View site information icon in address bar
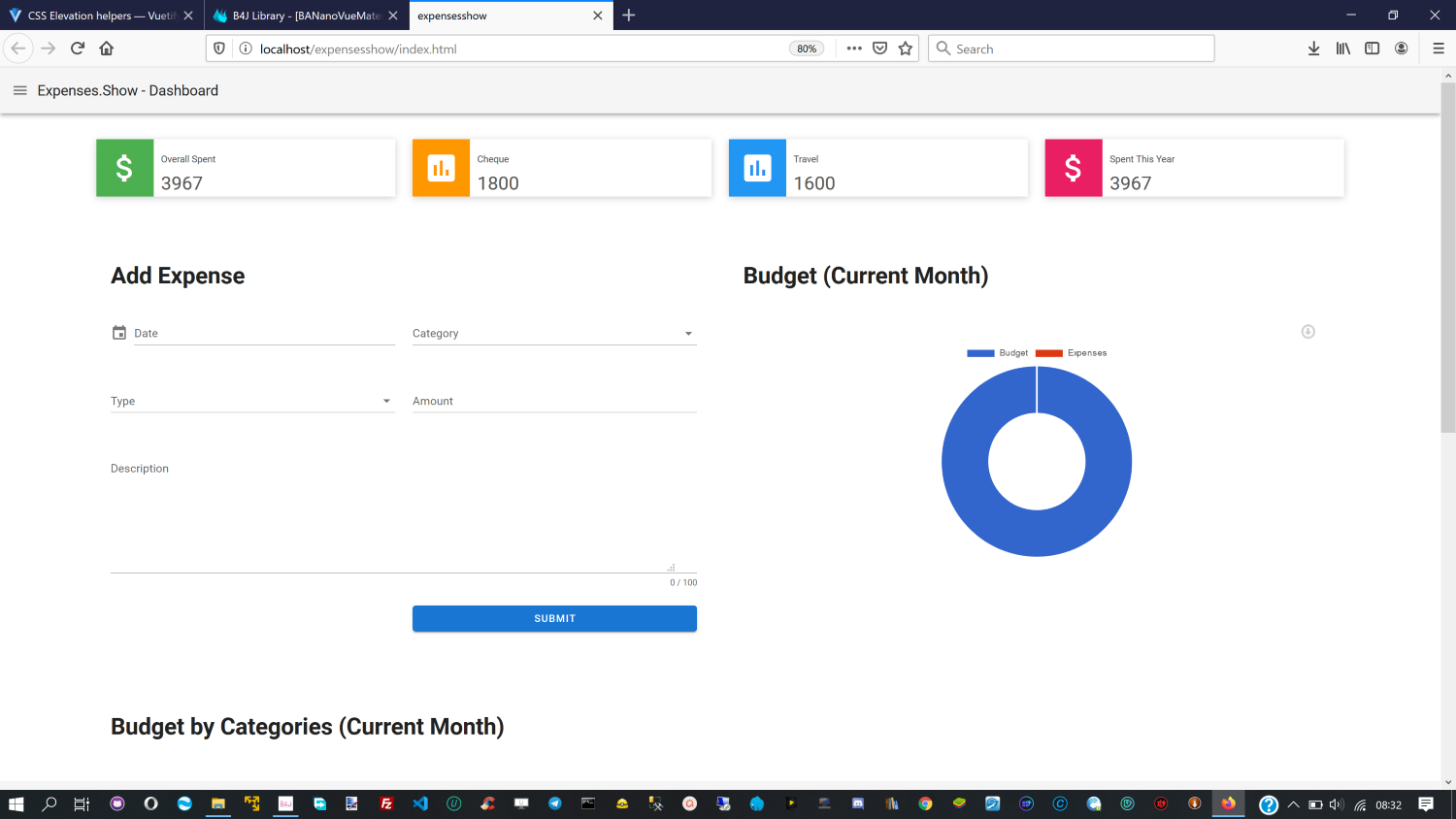Image resolution: width=1456 pixels, height=819 pixels. pos(246,49)
